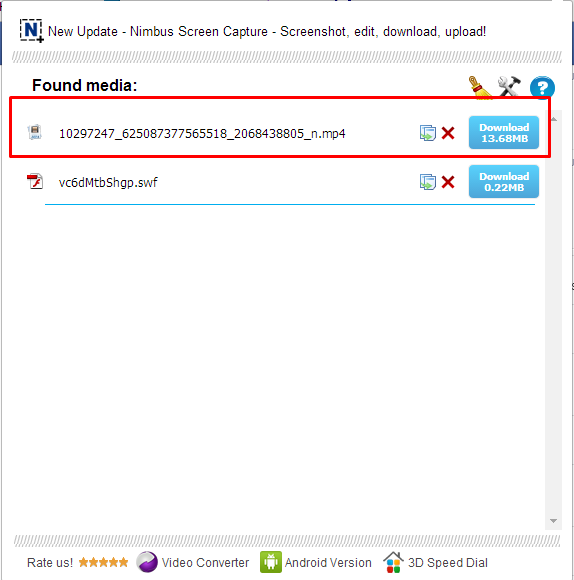The width and height of the screenshot is (574, 580).
Task: Open the Nimbus Screen Capture update link
Action: (x=267, y=32)
